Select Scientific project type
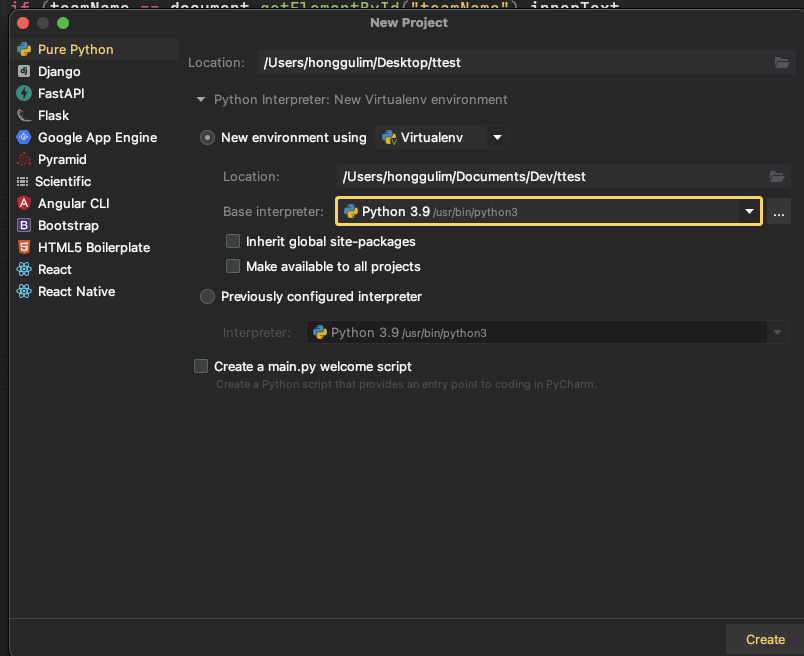Viewport: 804px width, 656px height. [95, 182]
